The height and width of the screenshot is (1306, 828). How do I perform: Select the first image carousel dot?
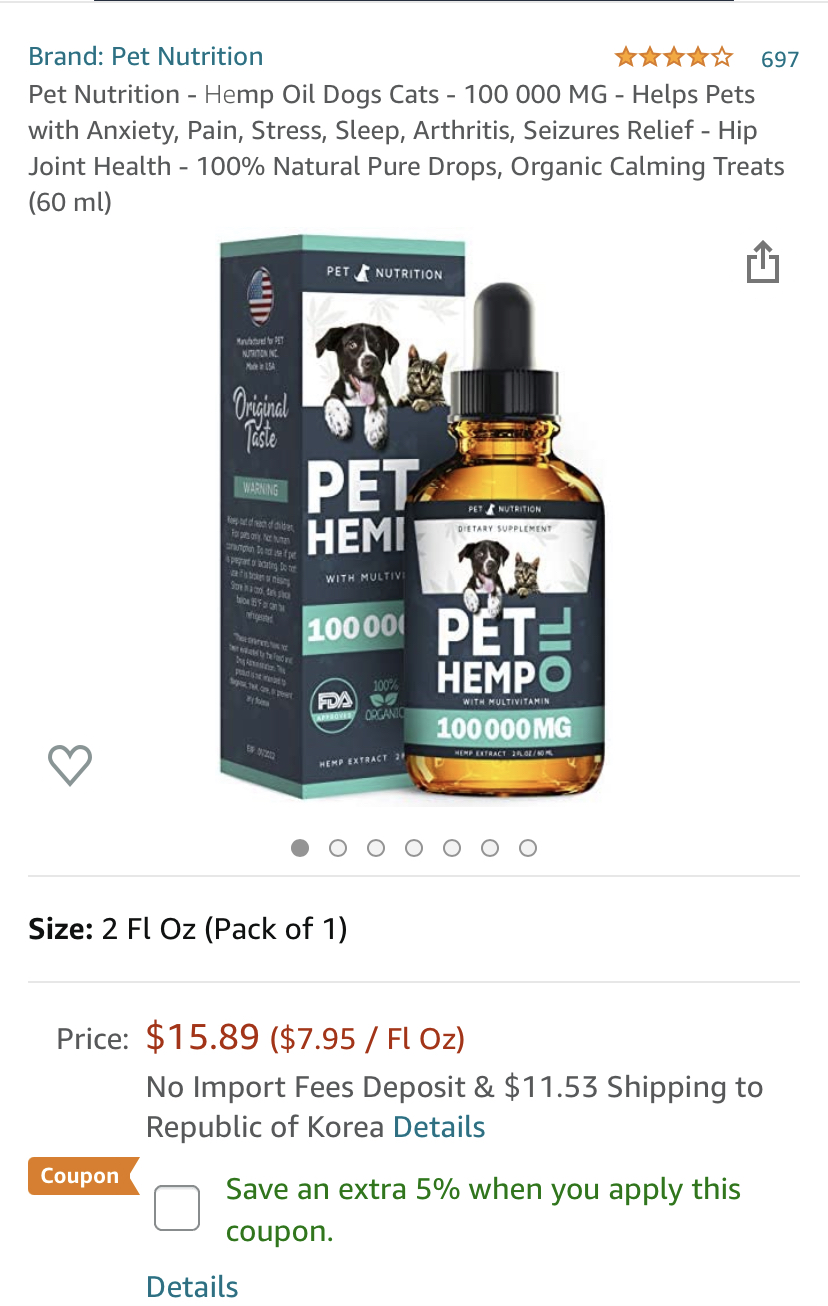(x=300, y=848)
